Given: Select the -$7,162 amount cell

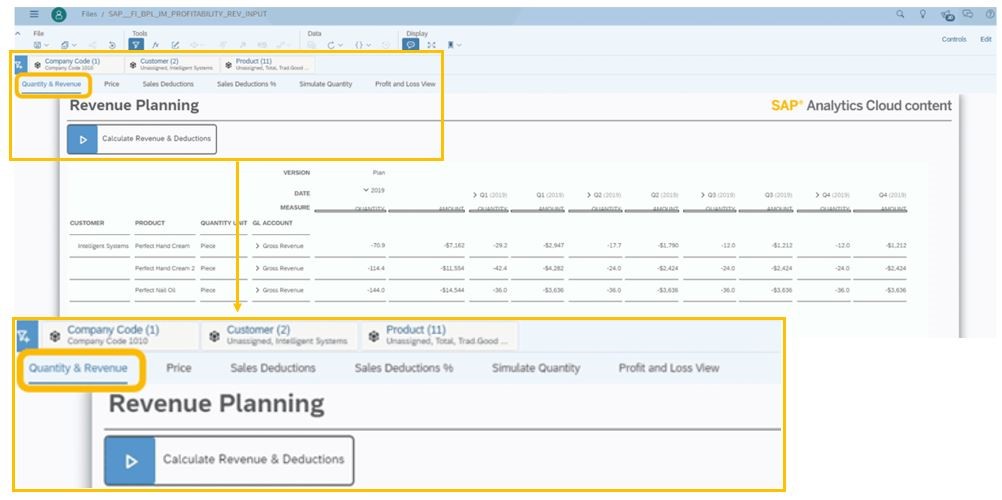Looking at the screenshot, I should [x=452, y=246].
